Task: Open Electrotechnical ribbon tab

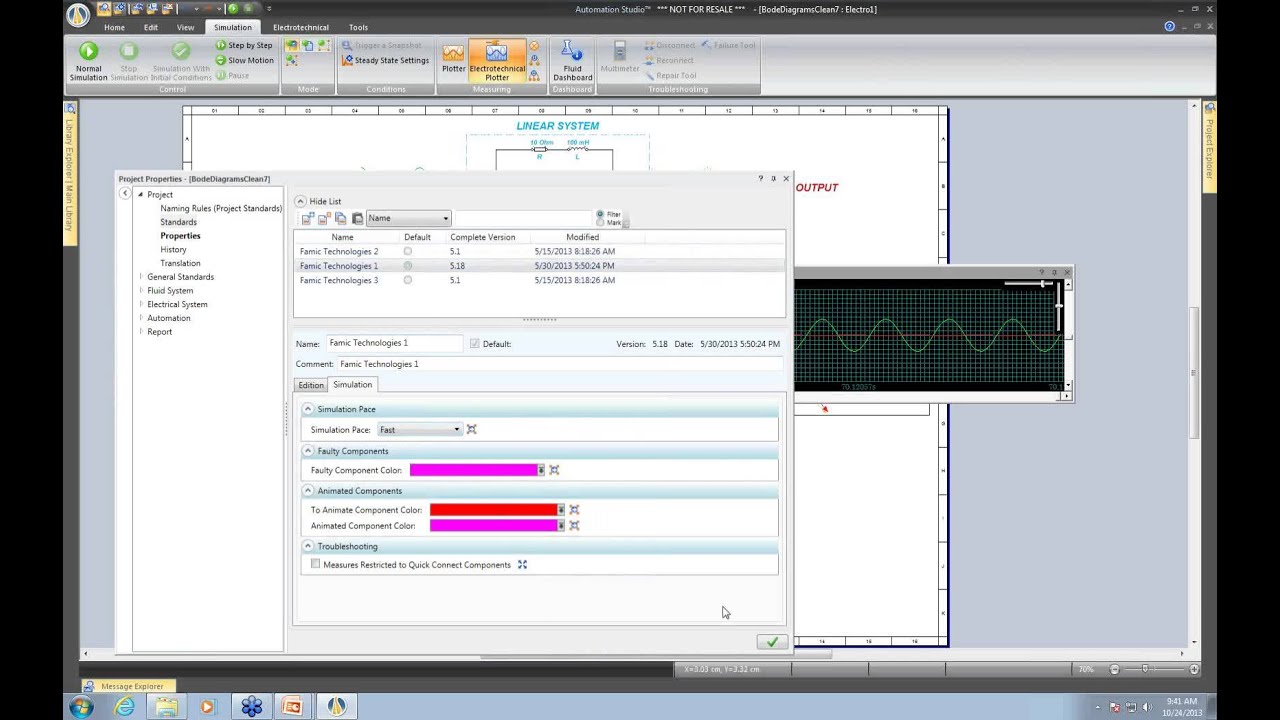Action: 300,27
